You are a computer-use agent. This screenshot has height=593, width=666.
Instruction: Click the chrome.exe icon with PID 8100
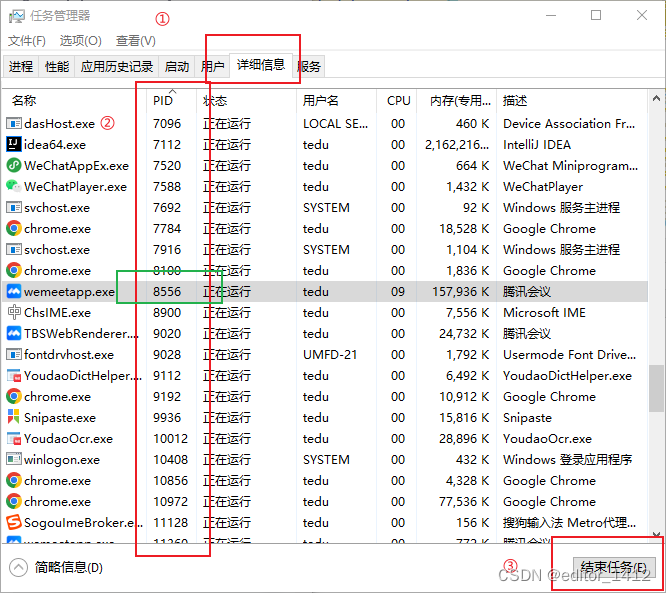pos(14,271)
